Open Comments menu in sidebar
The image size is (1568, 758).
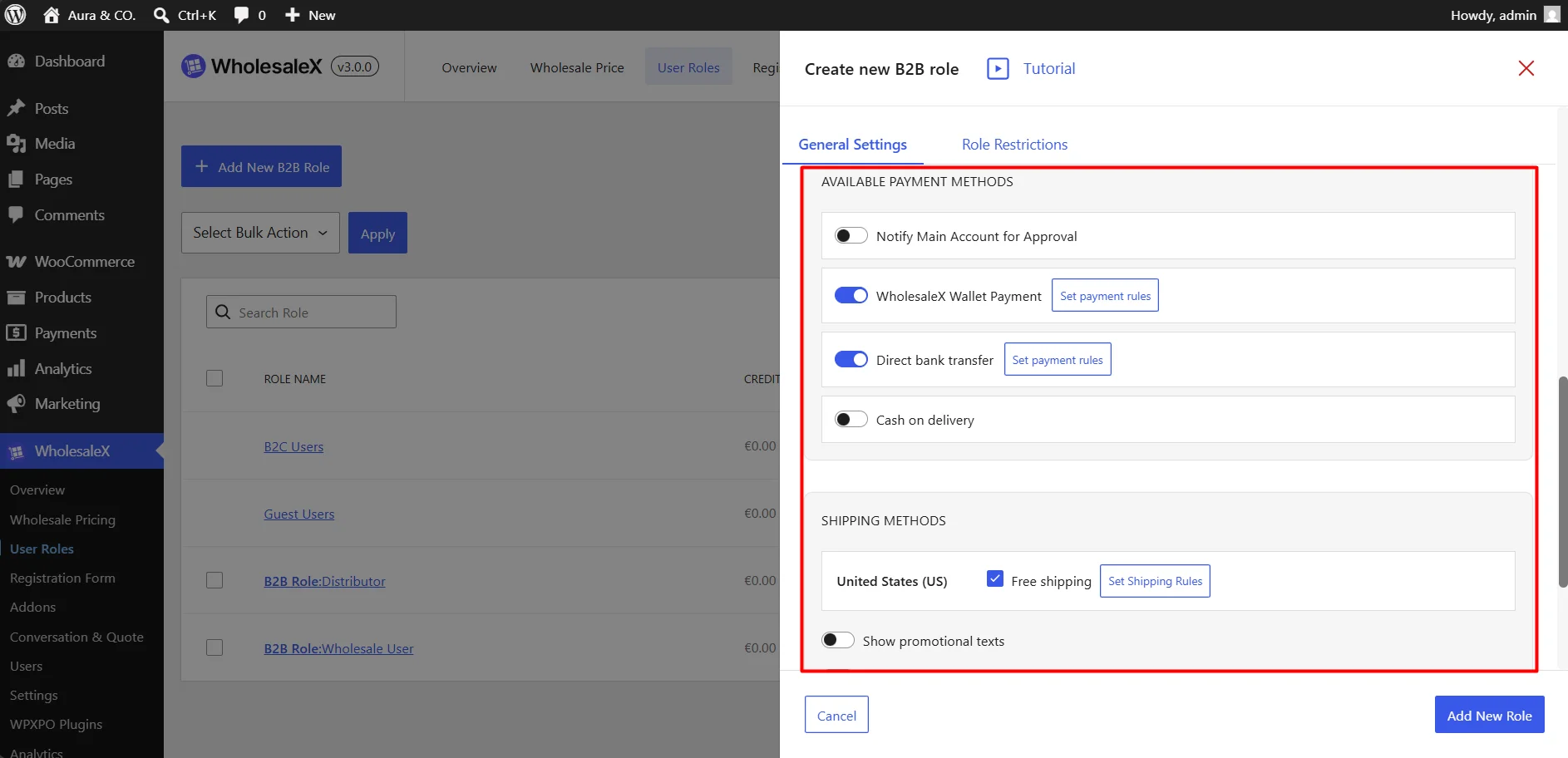pyautogui.click(x=70, y=215)
